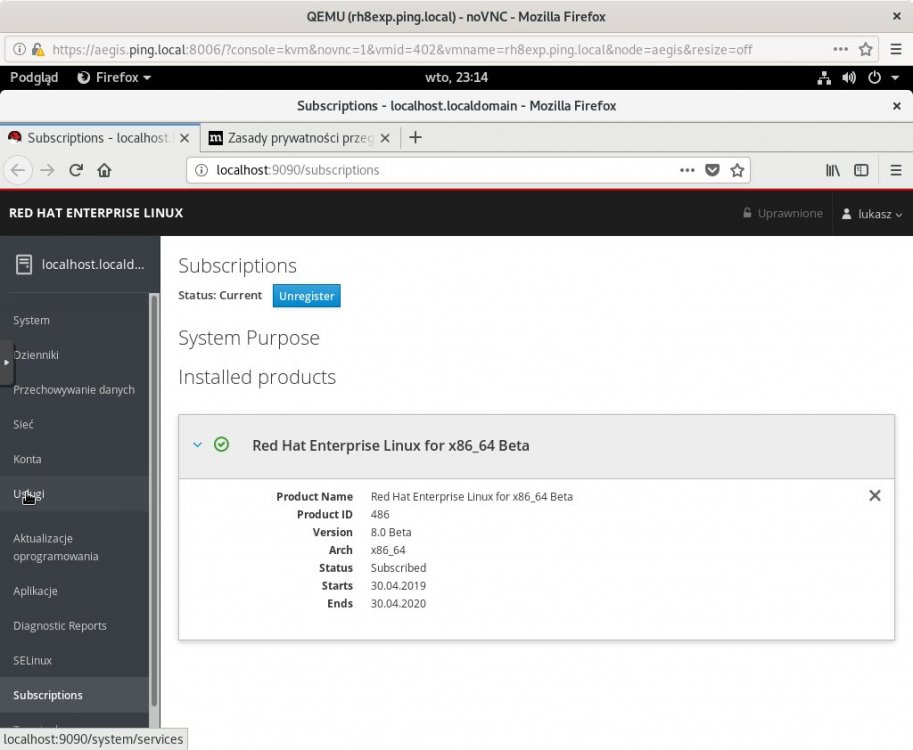Click the green subscribed checkmark icon

tap(221, 445)
